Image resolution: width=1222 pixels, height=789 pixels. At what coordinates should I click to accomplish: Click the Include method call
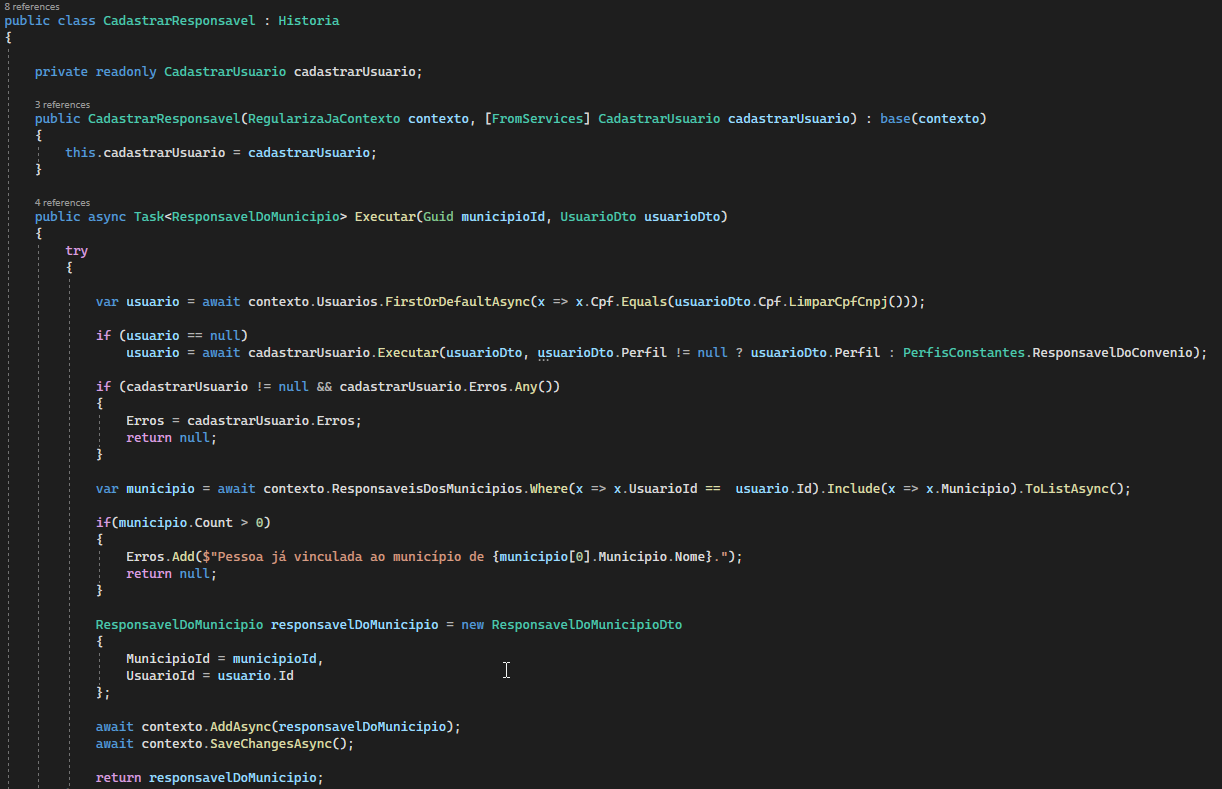pos(854,489)
